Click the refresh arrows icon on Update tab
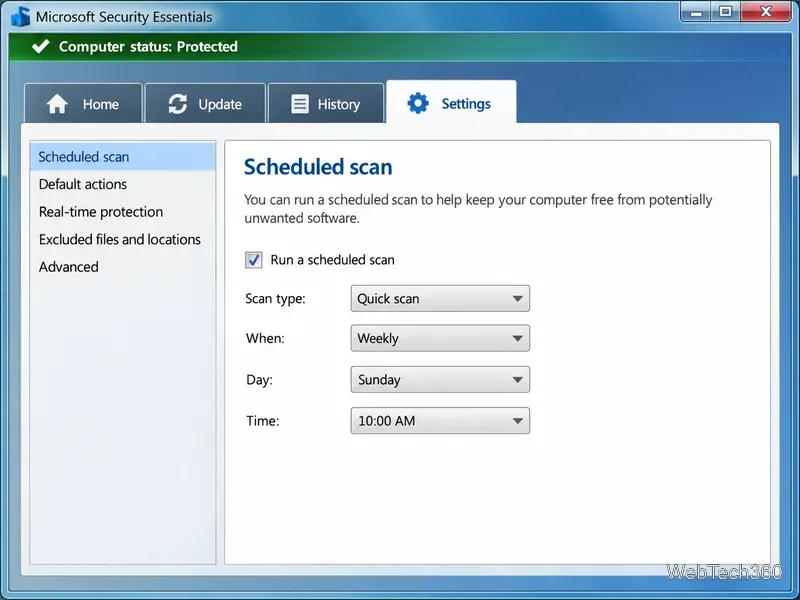 coord(178,104)
